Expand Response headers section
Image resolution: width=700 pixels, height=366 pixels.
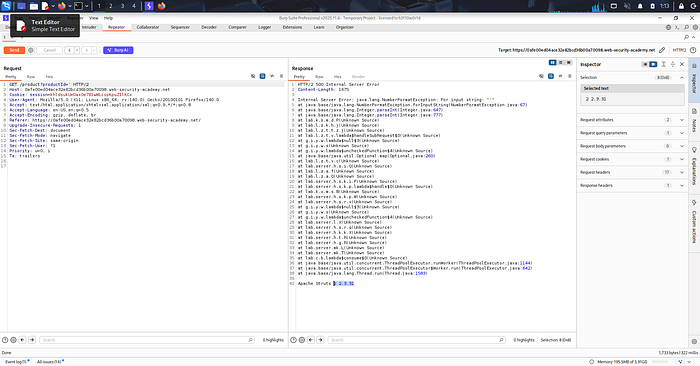tap(682, 186)
